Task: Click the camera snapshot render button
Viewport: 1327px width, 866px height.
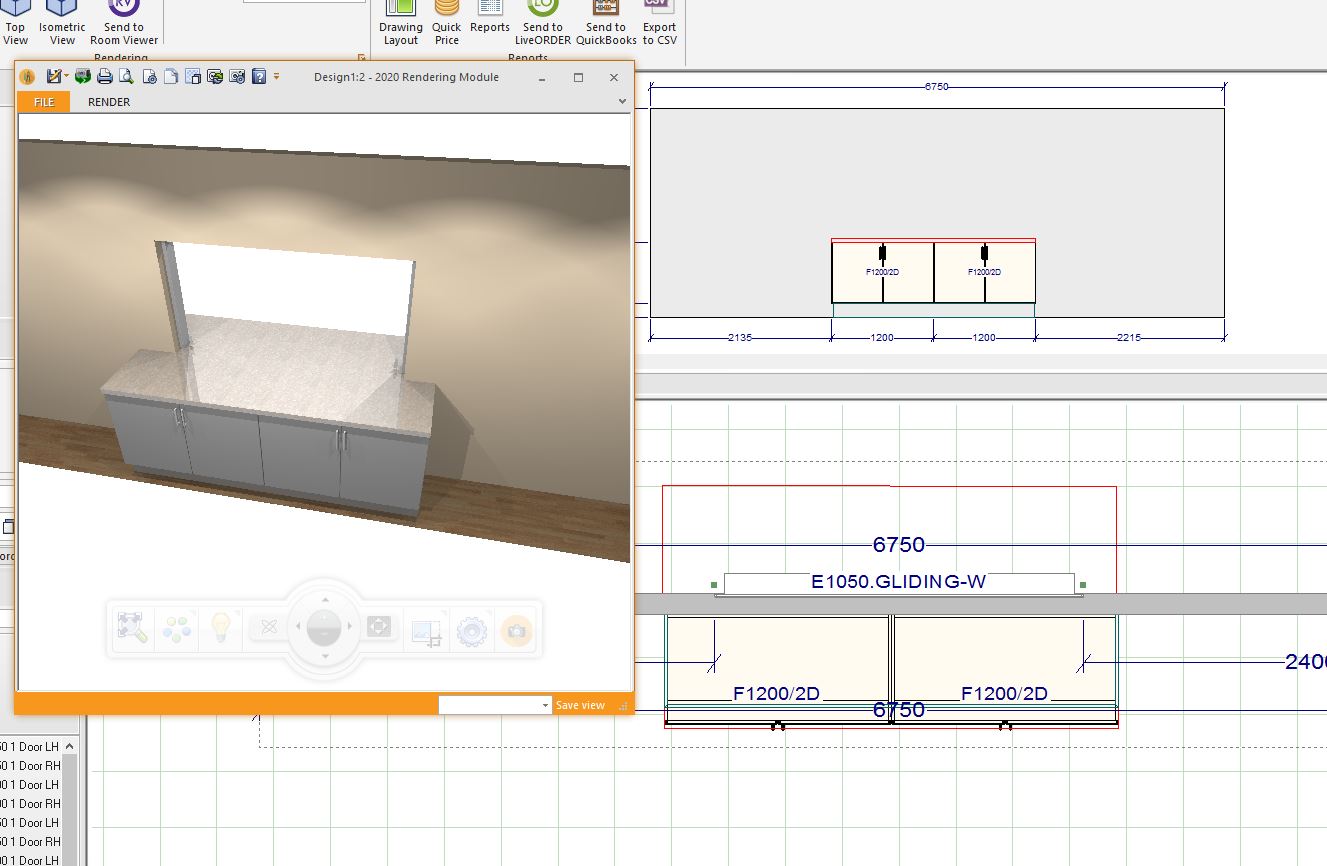Action: pos(516,630)
